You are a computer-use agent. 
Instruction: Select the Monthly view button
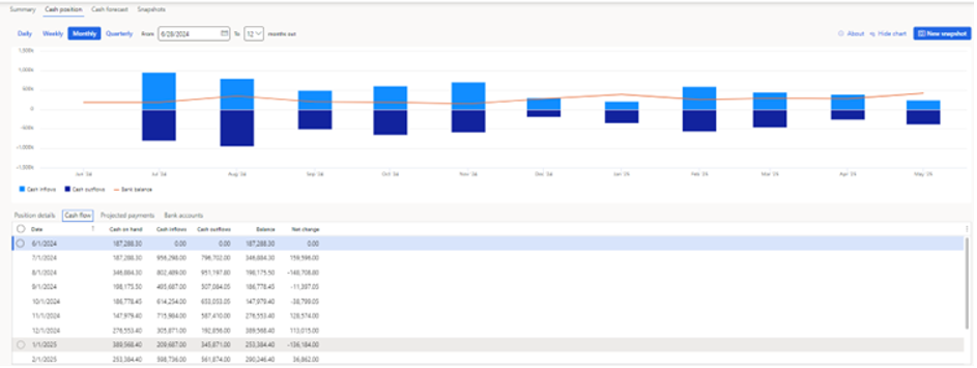[x=84, y=34]
